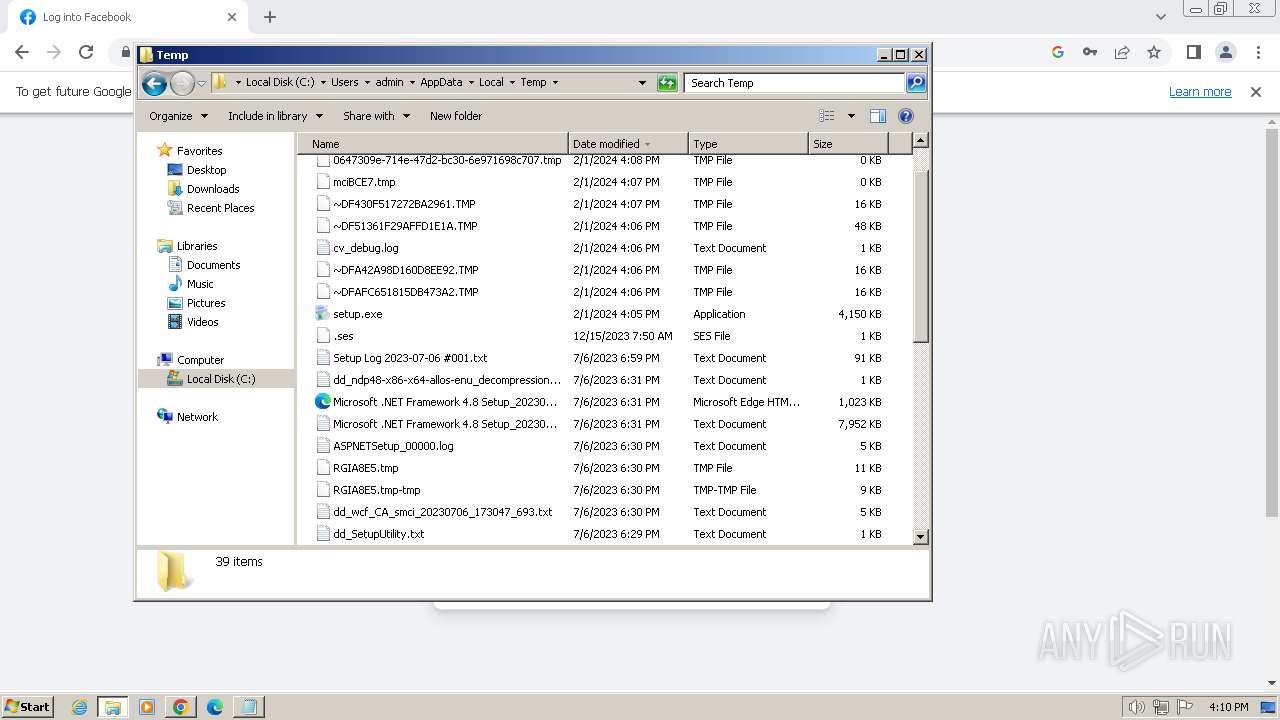
Task: Select the setup.exe application icon
Action: pyautogui.click(x=323, y=314)
